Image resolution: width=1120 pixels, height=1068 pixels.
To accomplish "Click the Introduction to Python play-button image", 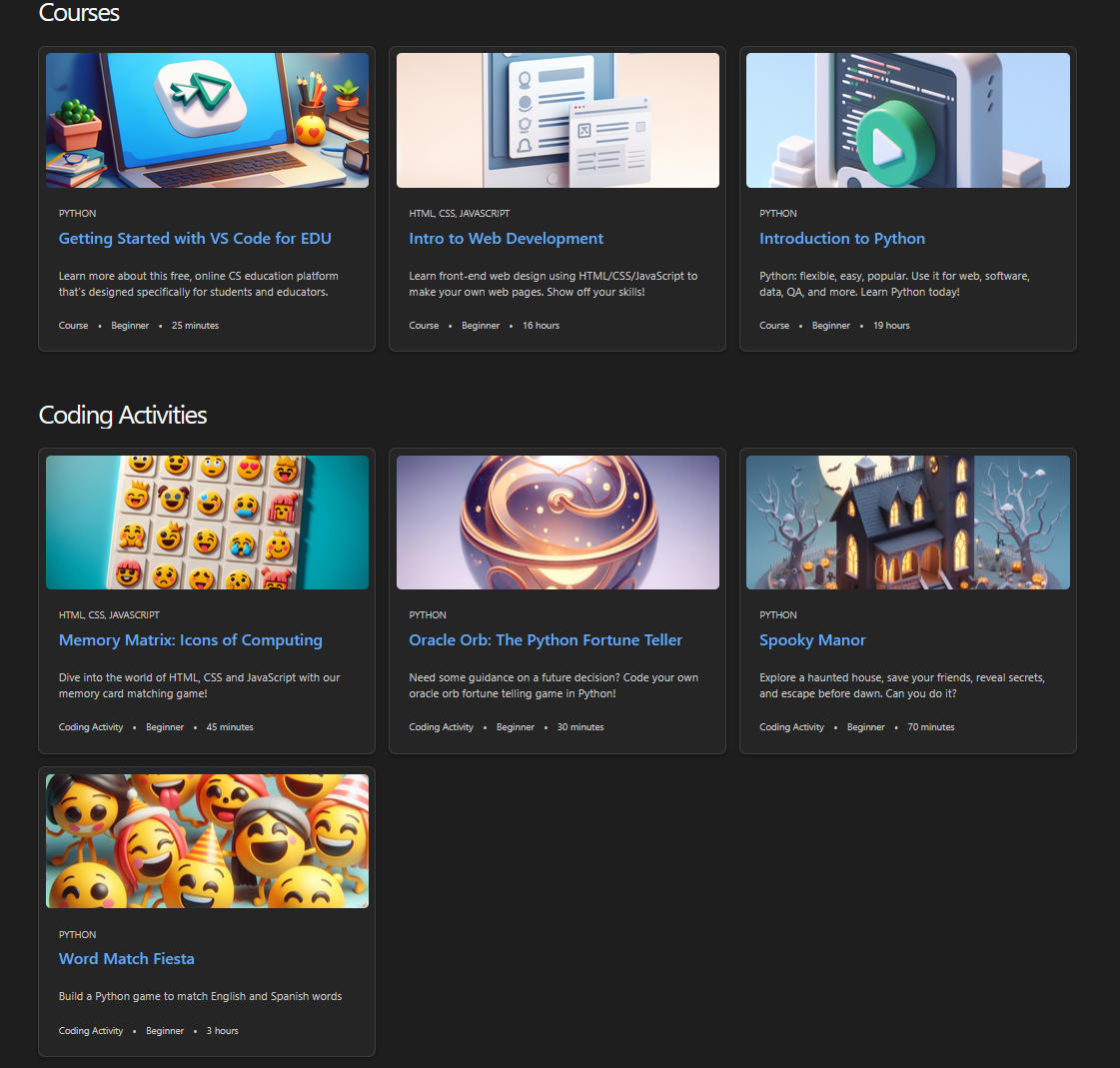I will pyautogui.click(x=907, y=120).
